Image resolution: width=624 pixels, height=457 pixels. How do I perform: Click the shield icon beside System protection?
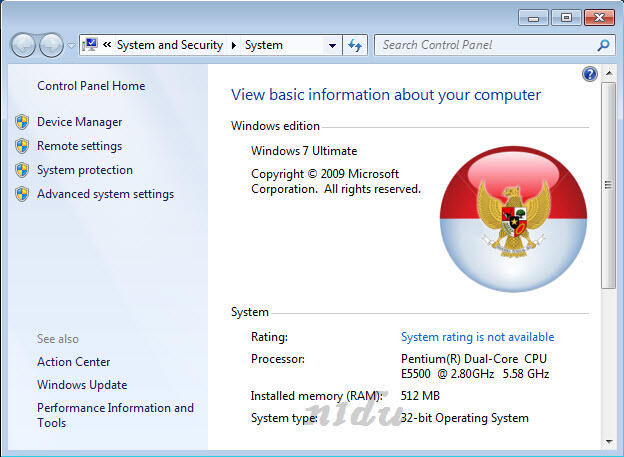coord(22,170)
